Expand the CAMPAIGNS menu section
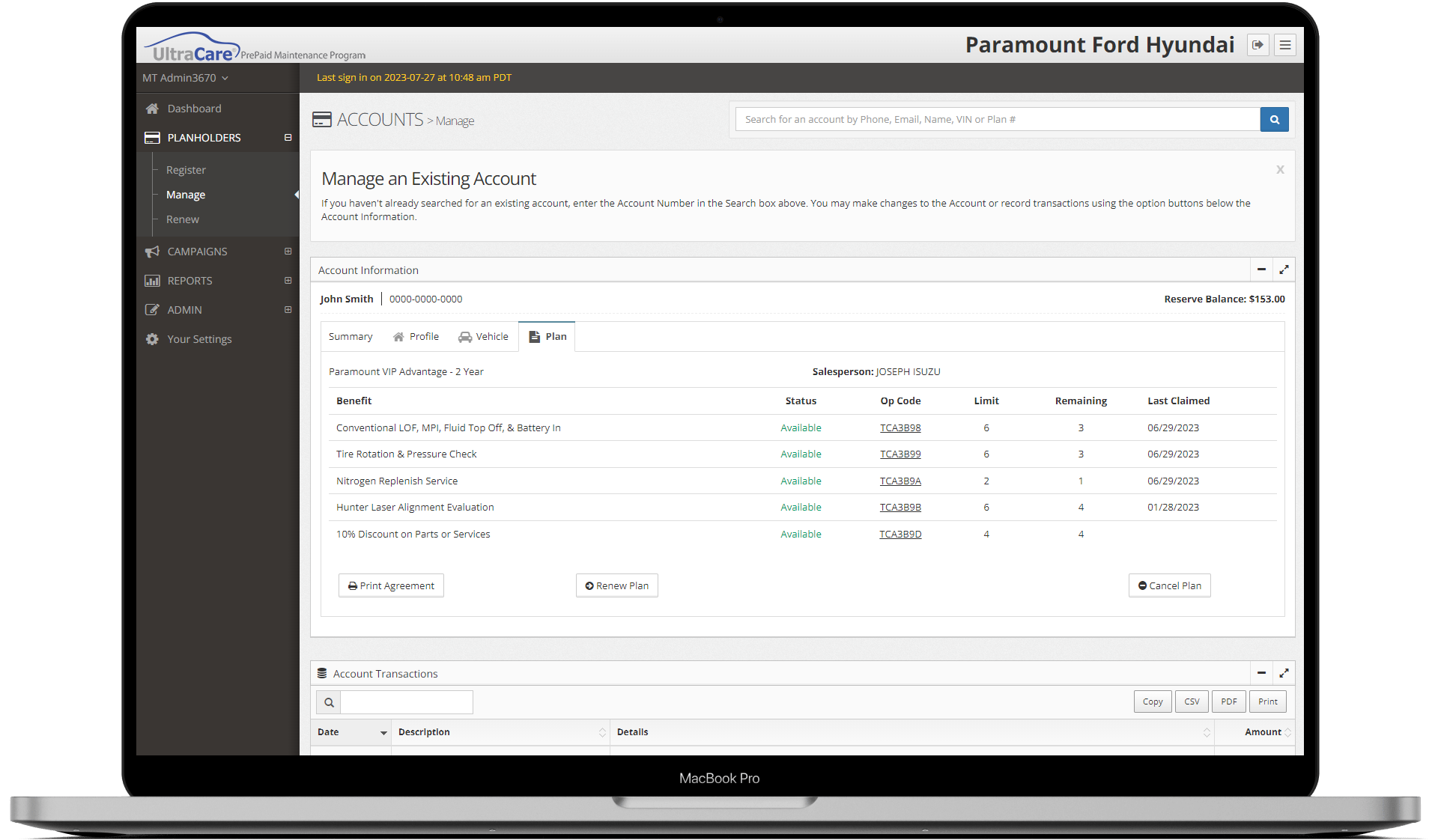 pos(288,252)
